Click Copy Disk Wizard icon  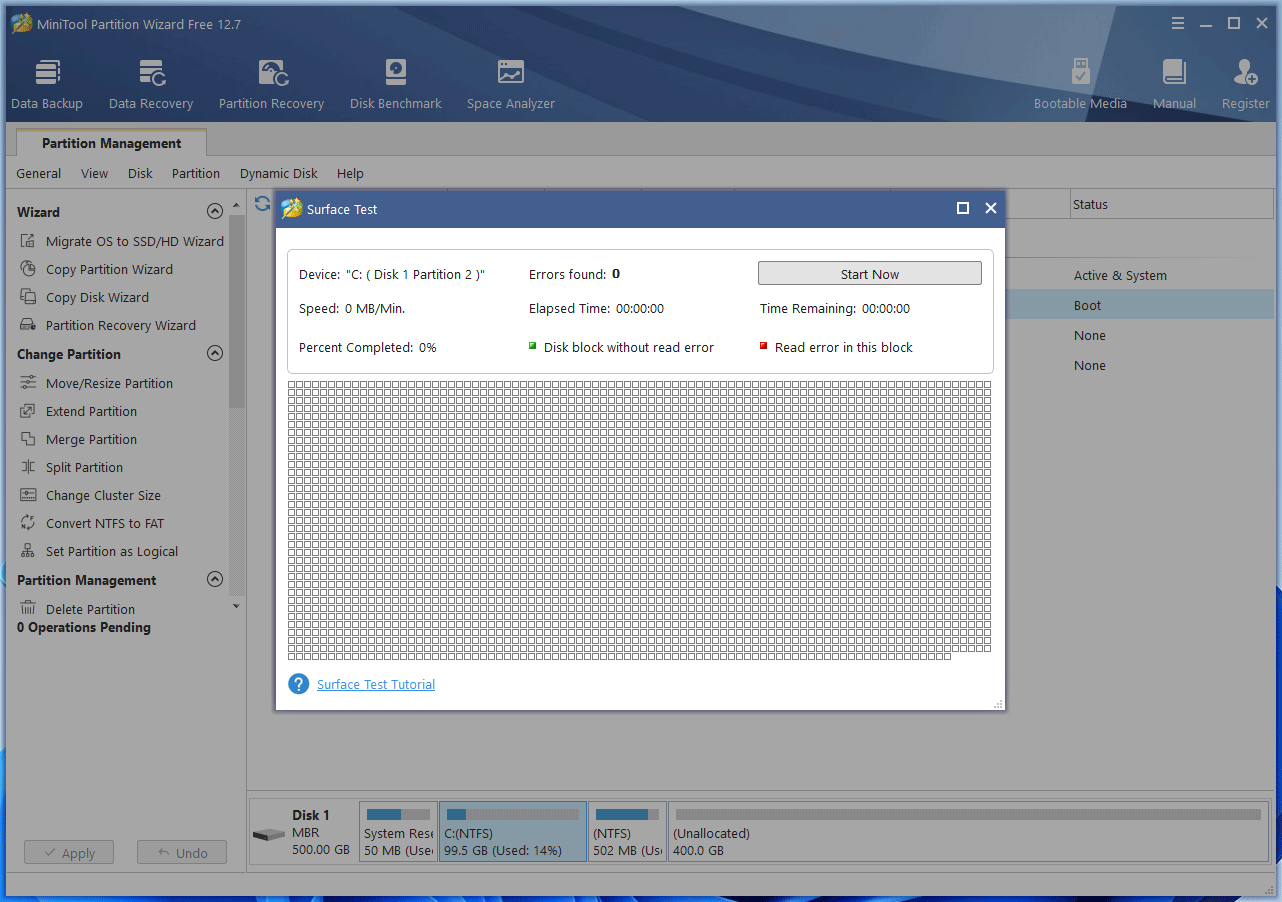[x=28, y=297]
